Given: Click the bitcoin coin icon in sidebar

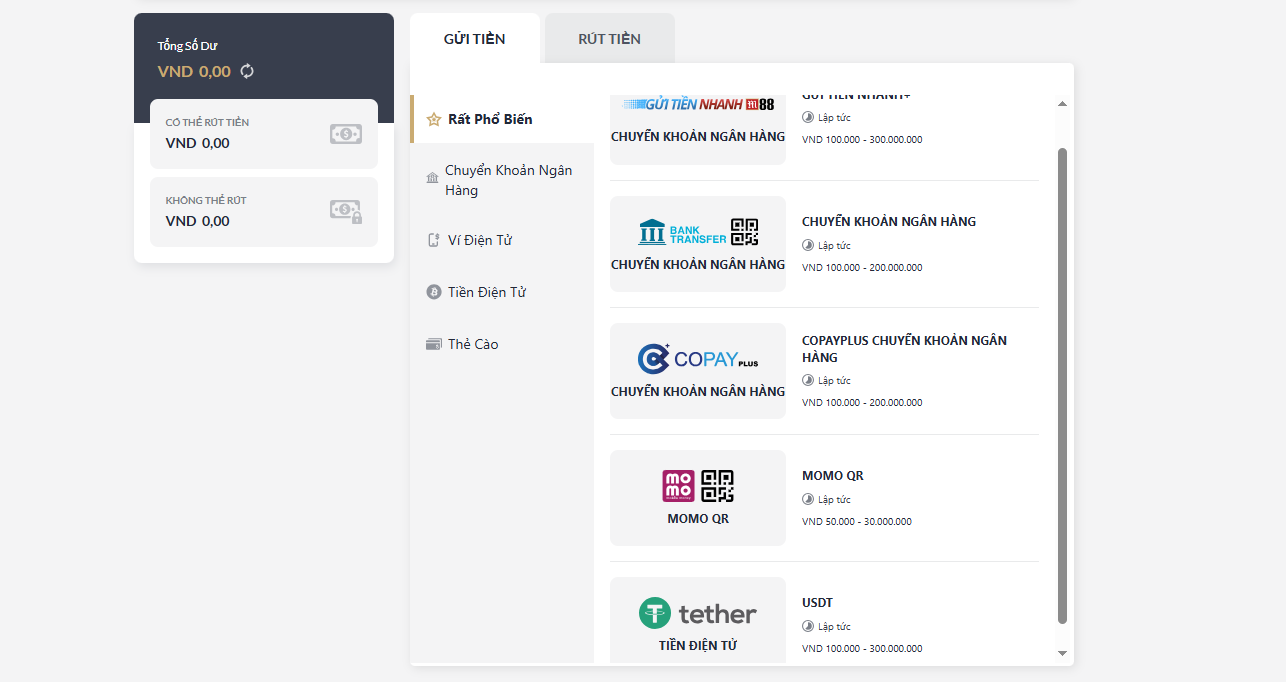Looking at the screenshot, I should [x=433, y=292].
